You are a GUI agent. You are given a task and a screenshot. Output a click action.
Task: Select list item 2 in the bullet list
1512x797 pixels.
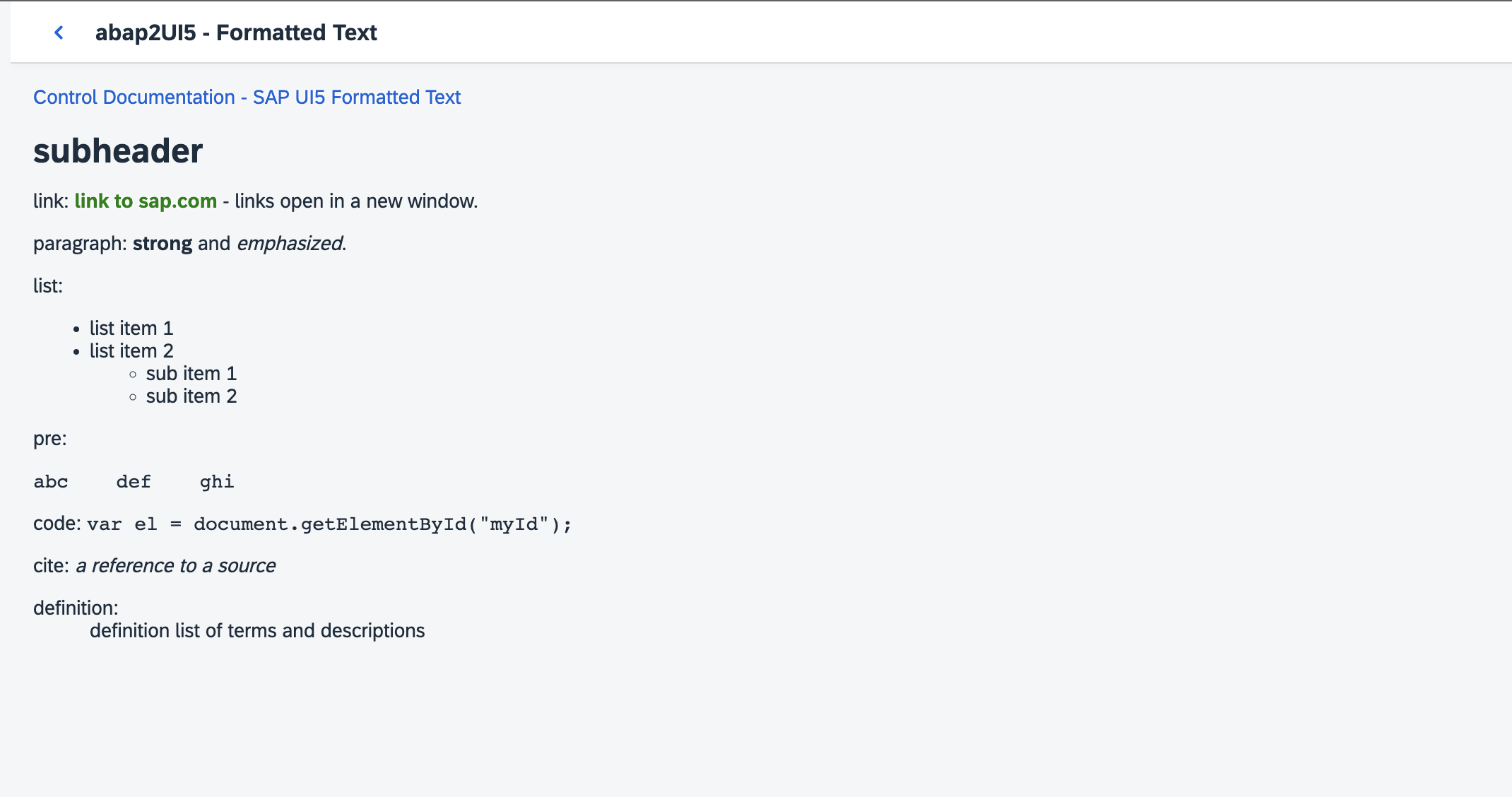tap(131, 350)
